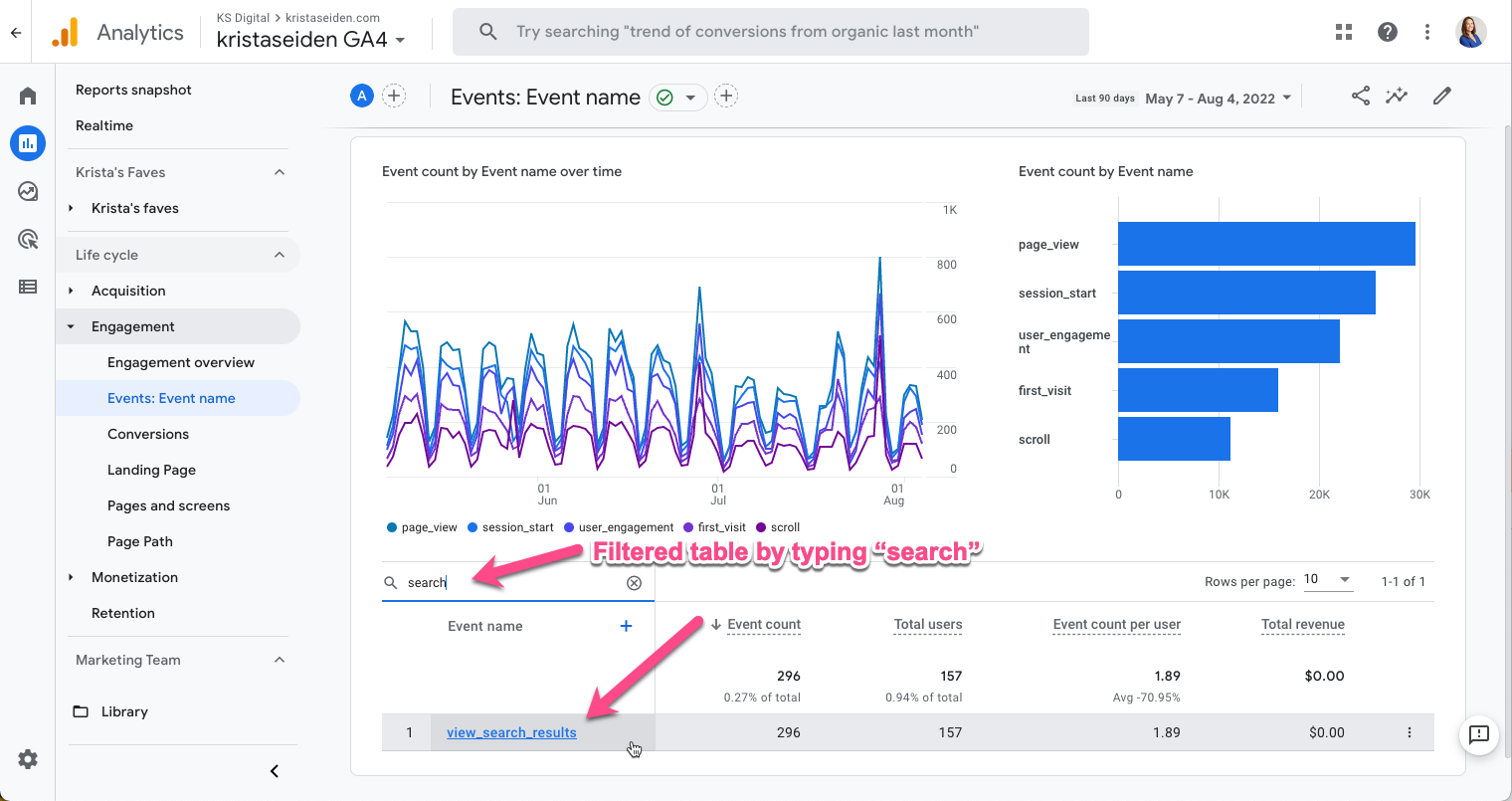Open the kristaseiden GA4 property selector
This screenshot has height=801, width=1512.
(311, 40)
